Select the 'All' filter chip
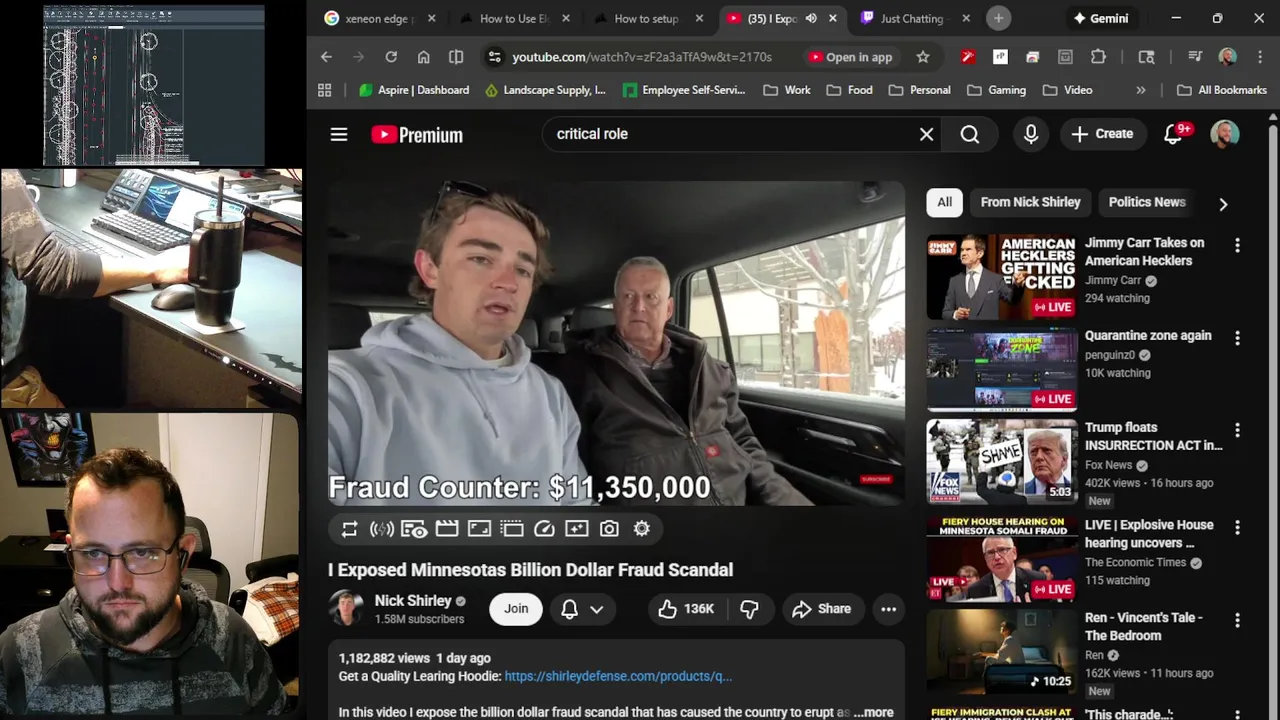The image size is (1280, 720). (944, 202)
